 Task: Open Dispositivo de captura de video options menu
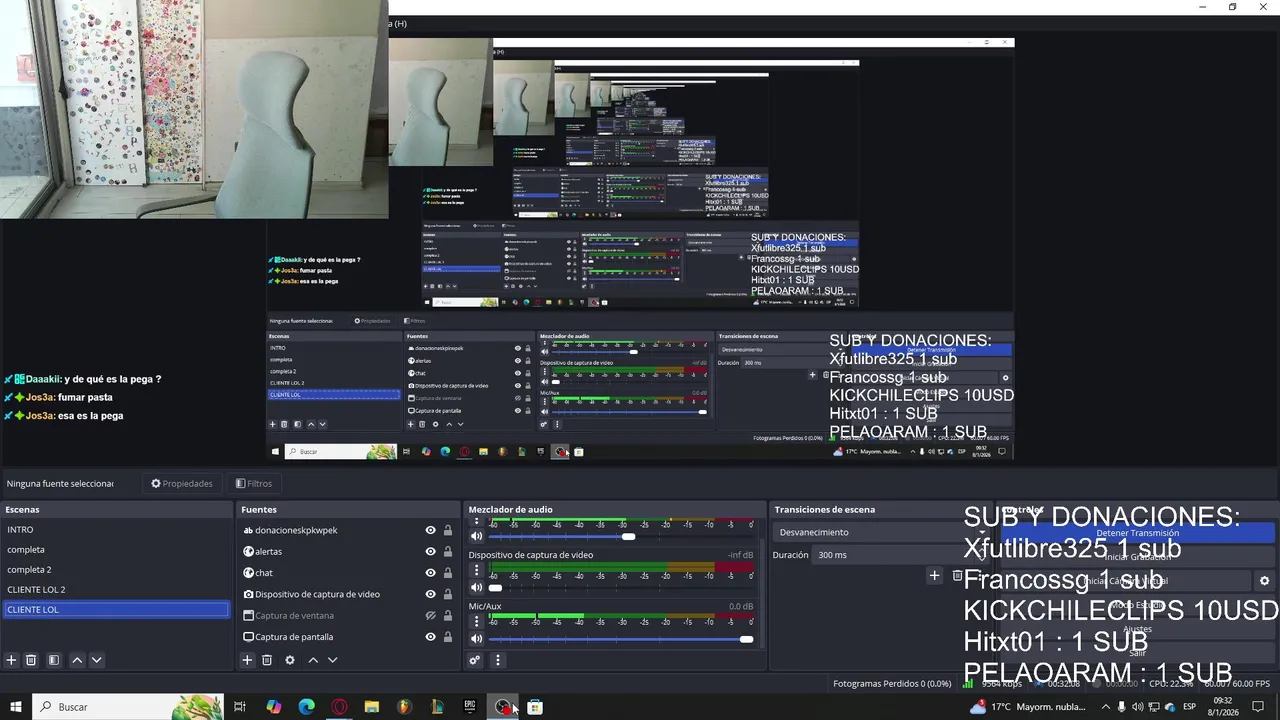pyautogui.click(x=476, y=571)
